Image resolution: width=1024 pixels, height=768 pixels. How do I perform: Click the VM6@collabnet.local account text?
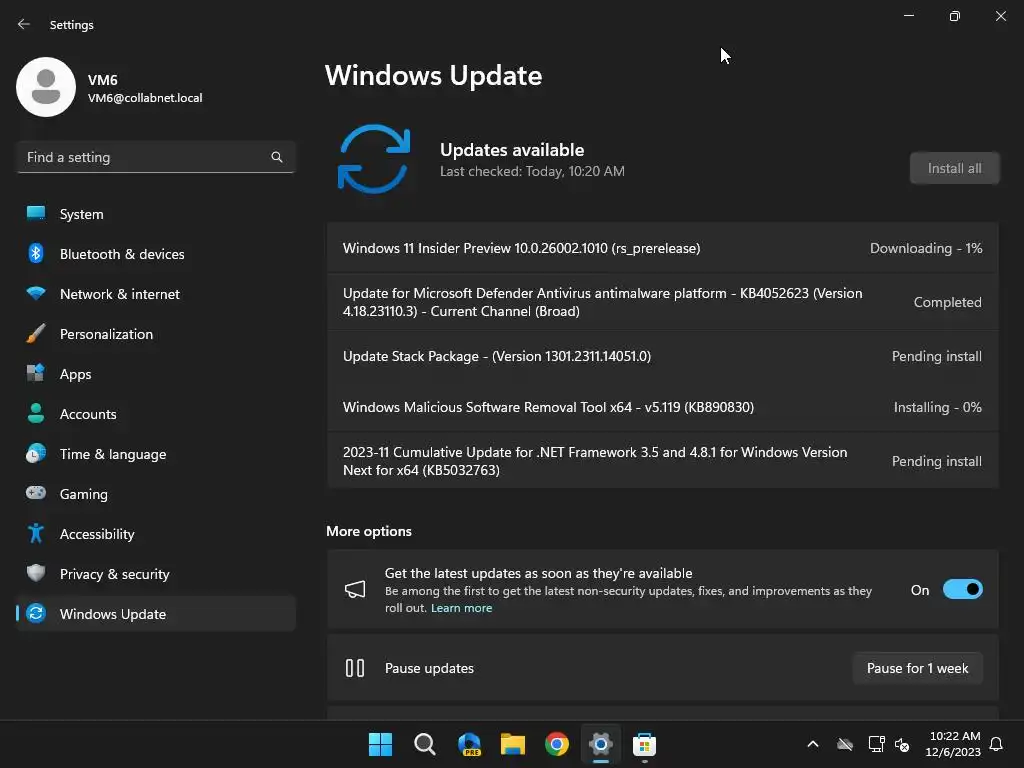point(145,98)
